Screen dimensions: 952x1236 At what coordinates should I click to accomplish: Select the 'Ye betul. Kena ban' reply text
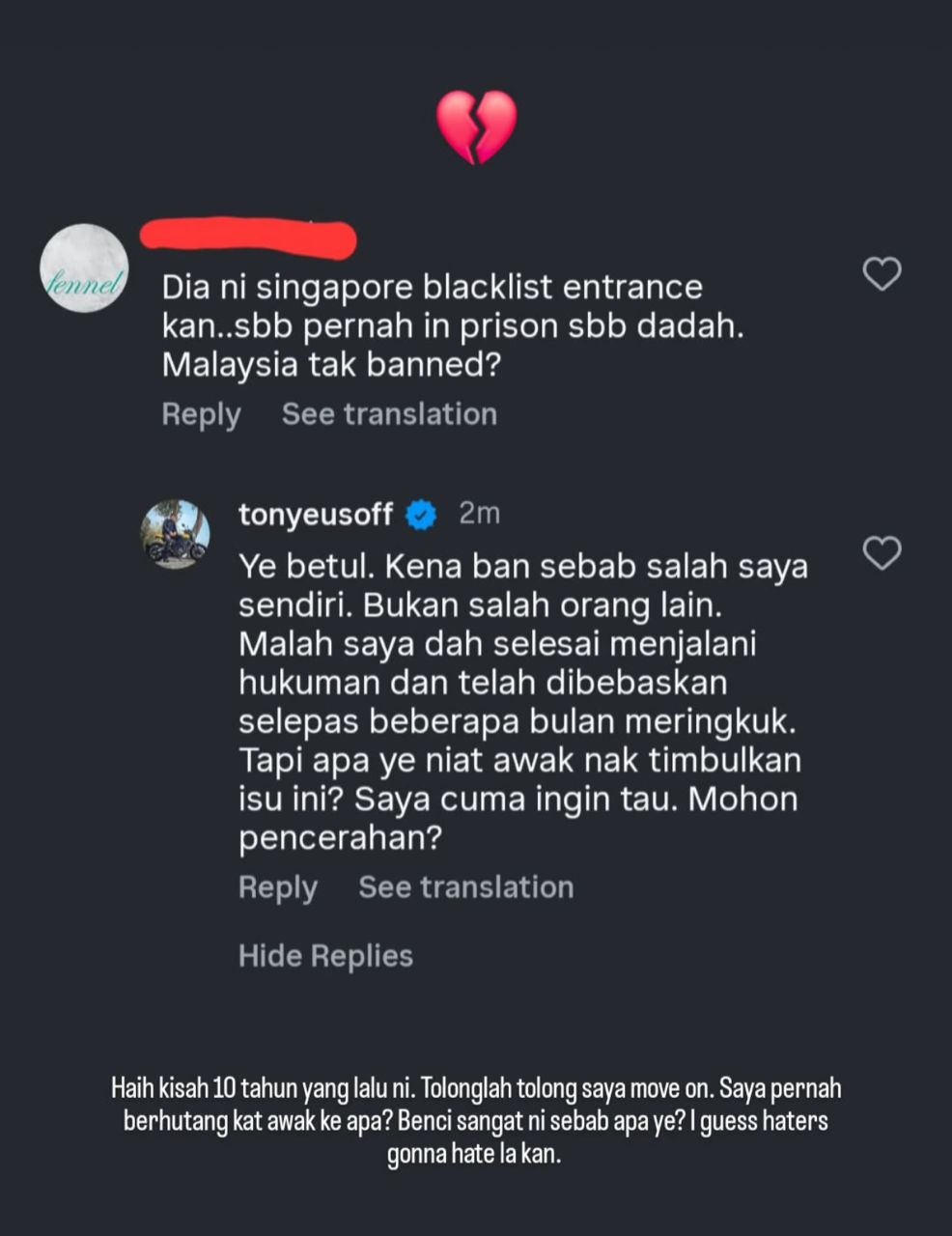[x=523, y=702]
